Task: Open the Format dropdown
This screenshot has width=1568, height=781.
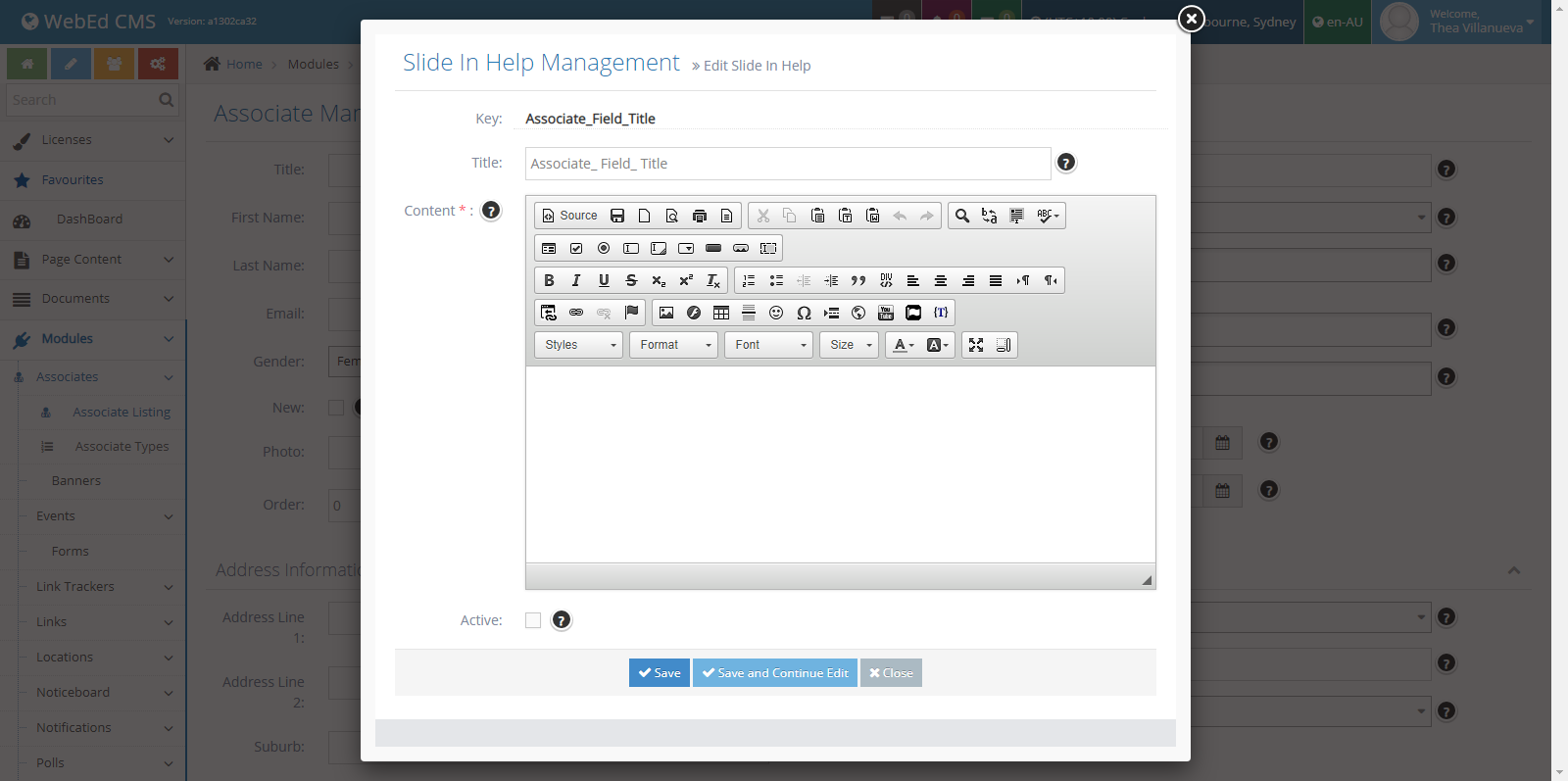Action: [674, 345]
